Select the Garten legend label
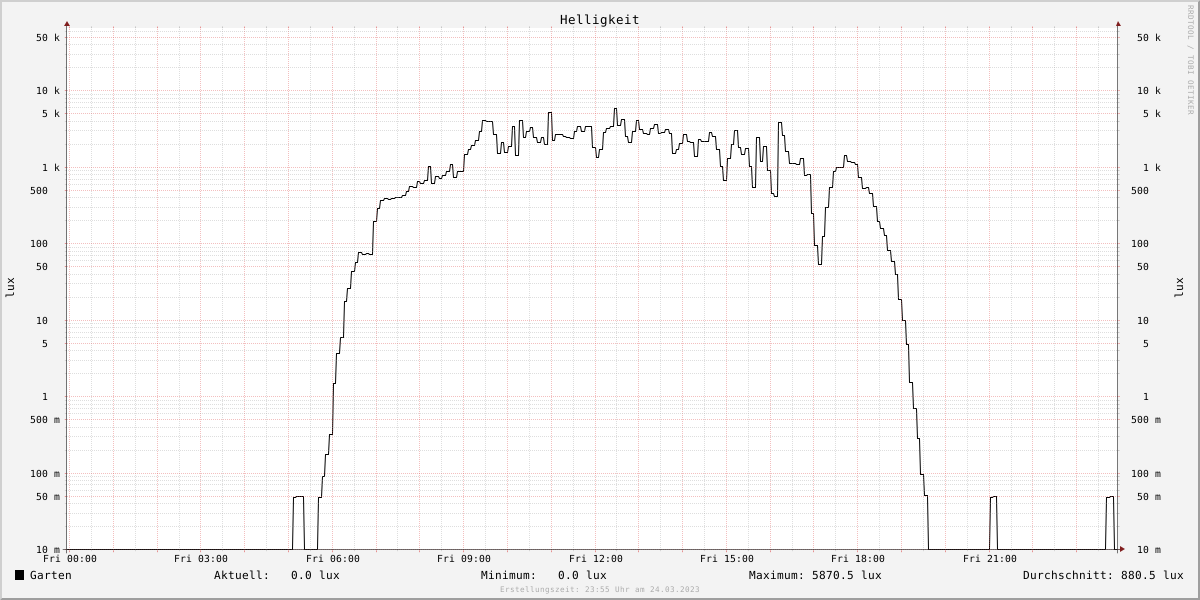The width and height of the screenshot is (1200, 600). [x=51, y=575]
